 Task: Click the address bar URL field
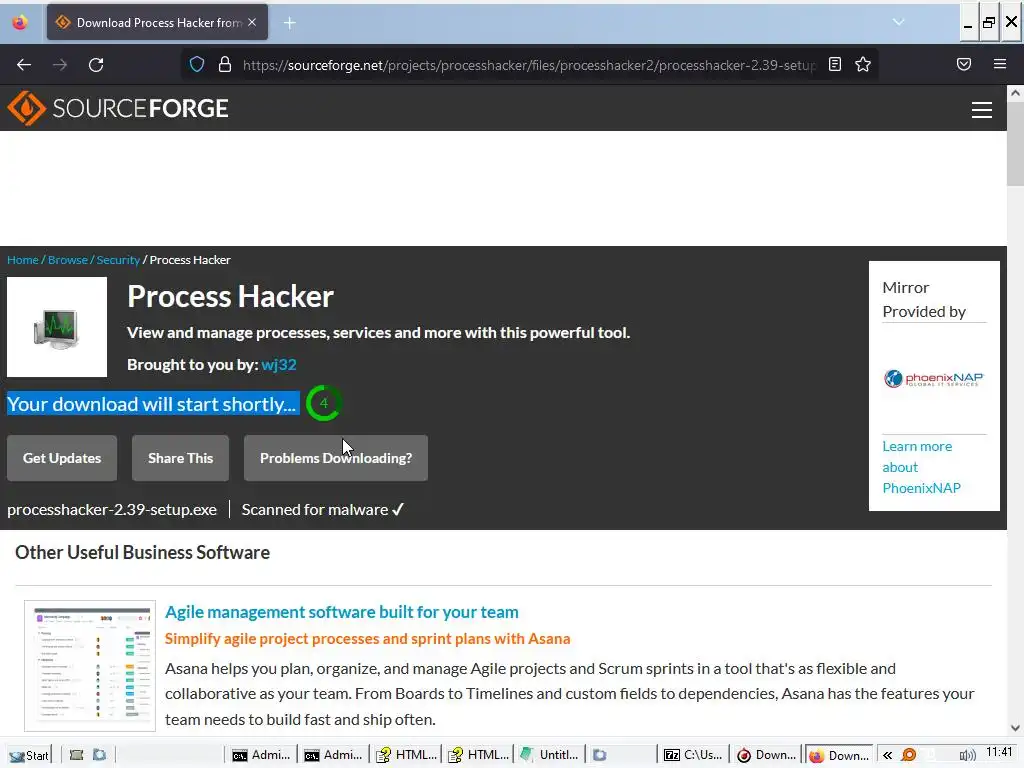pyautogui.click(x=529, y=65)
